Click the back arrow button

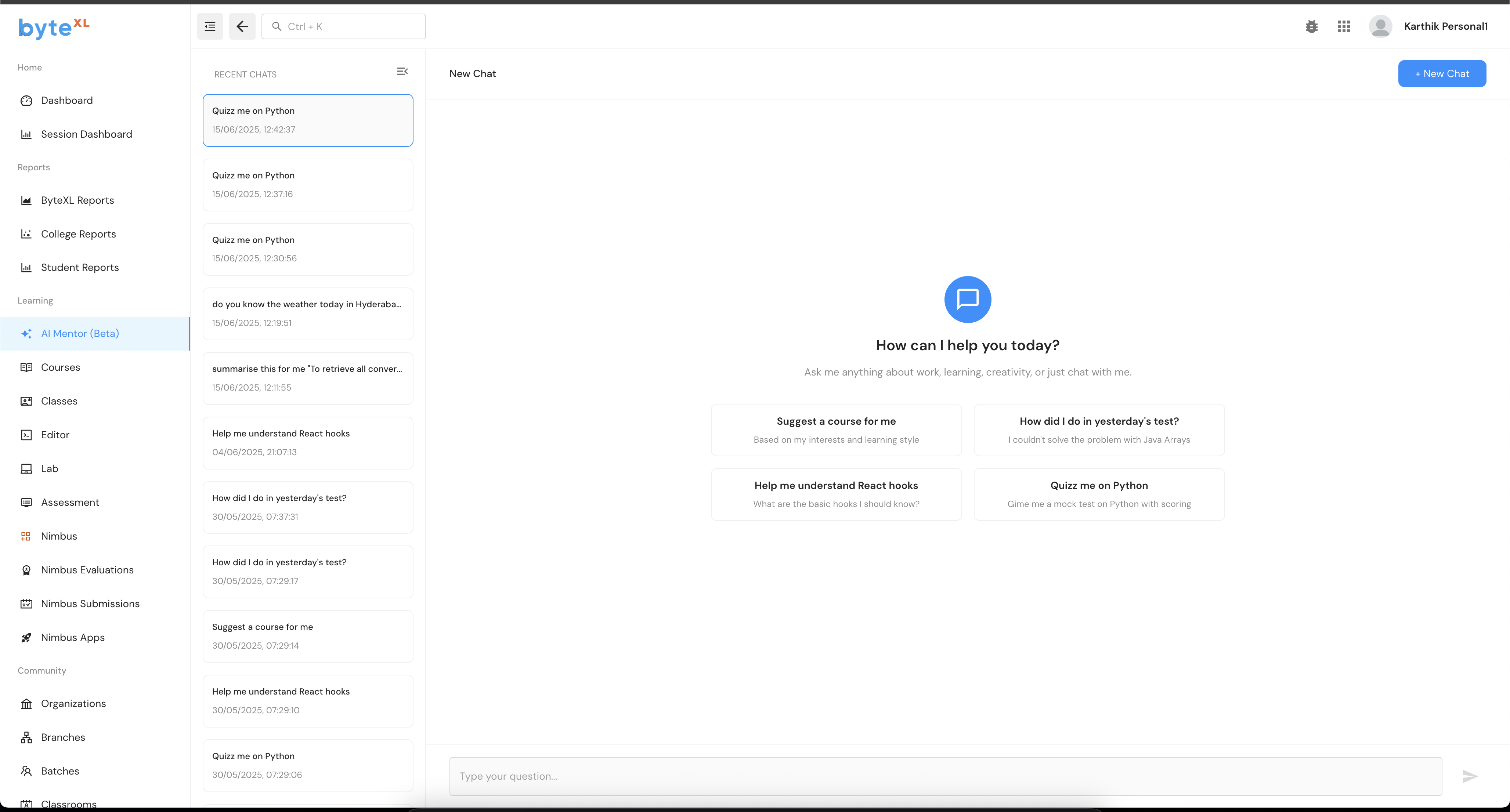(242, 26)
